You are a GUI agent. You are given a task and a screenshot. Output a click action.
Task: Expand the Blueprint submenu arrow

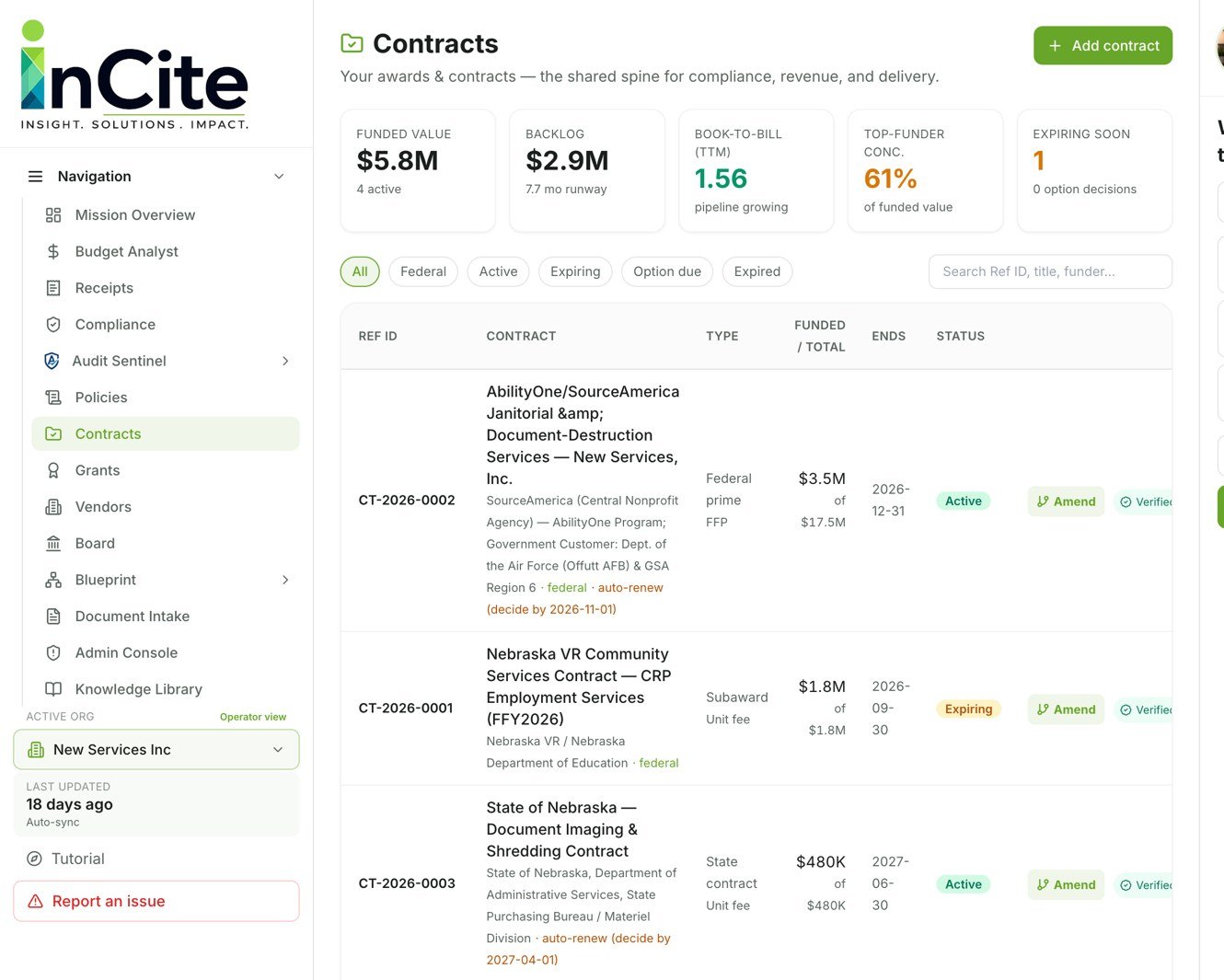pos(285,580)
